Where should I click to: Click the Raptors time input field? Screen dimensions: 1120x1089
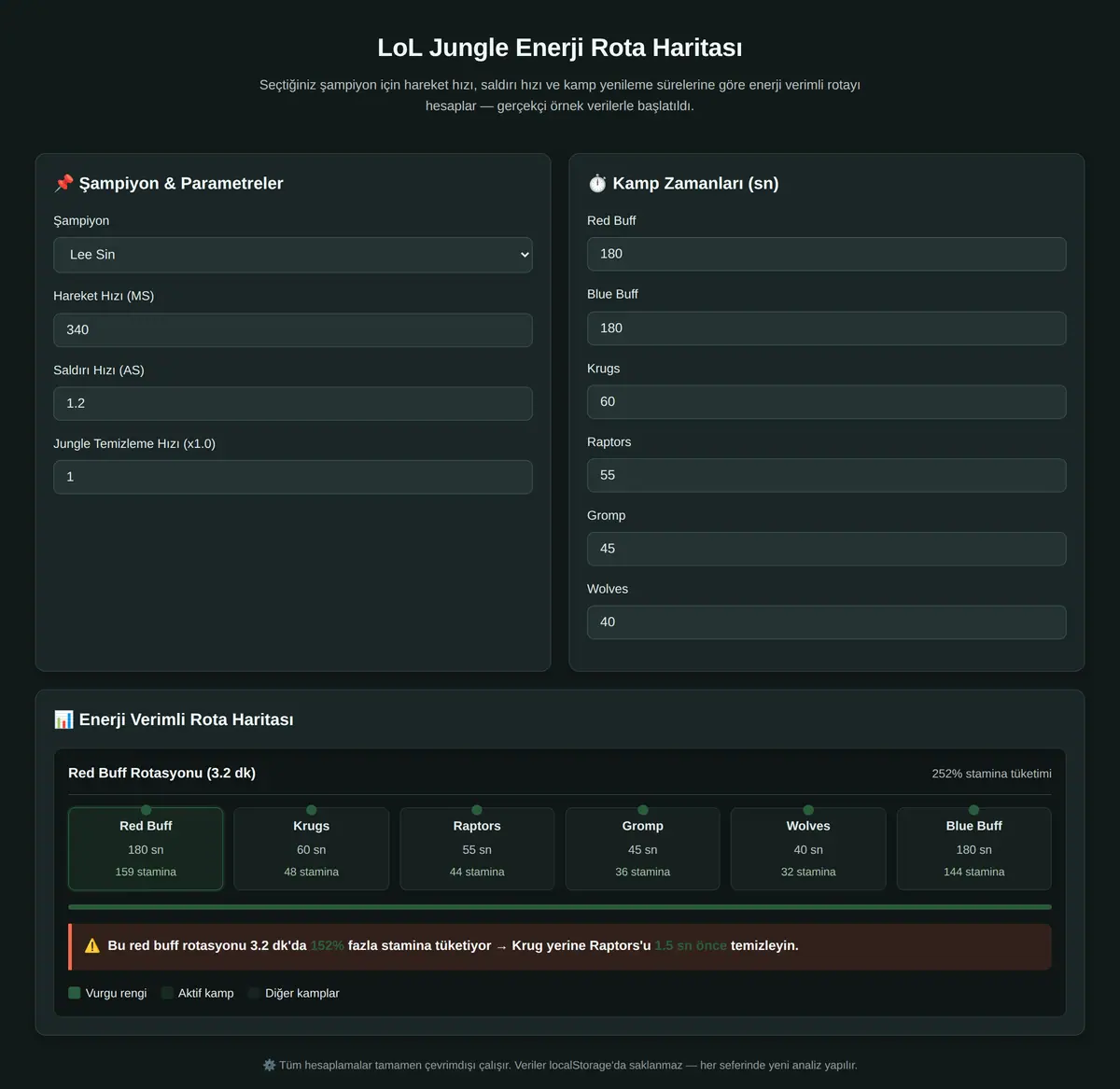(x=827, y=475)
